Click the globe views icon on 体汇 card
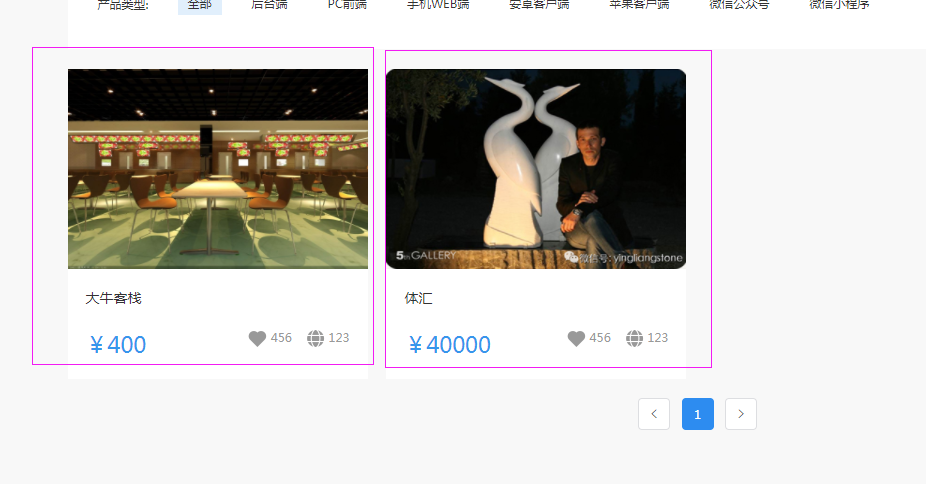 tap(634, 338)
